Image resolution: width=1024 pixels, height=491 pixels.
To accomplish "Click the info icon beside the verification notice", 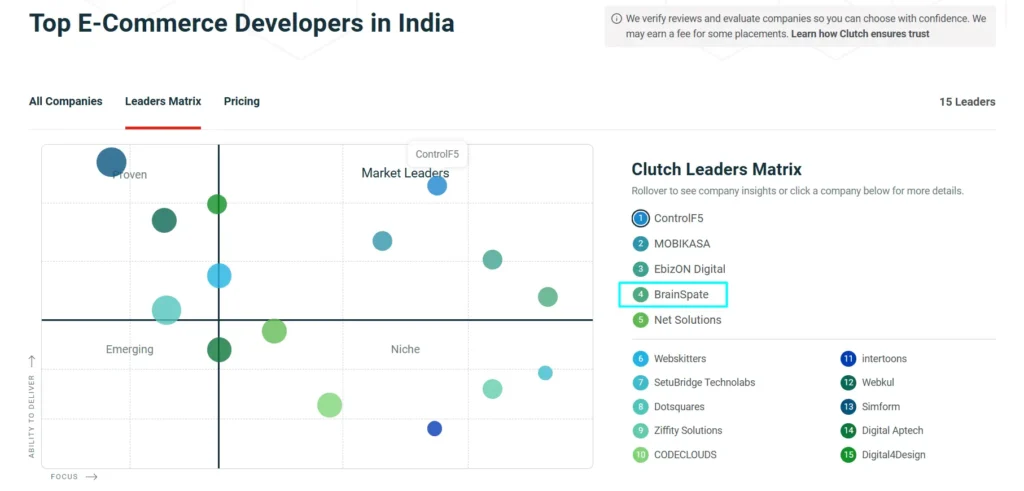I will click(616, 19).
